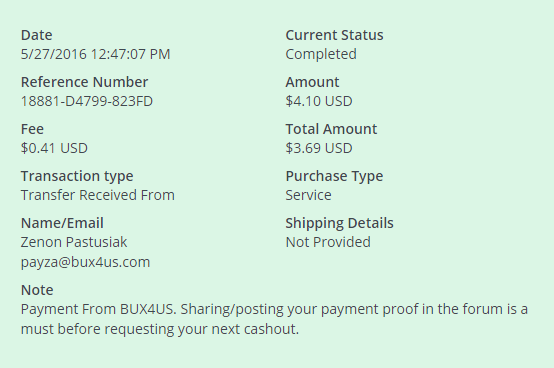Click the Reference Number label
Screen dimensions: 554x368
tap(84, 82)
